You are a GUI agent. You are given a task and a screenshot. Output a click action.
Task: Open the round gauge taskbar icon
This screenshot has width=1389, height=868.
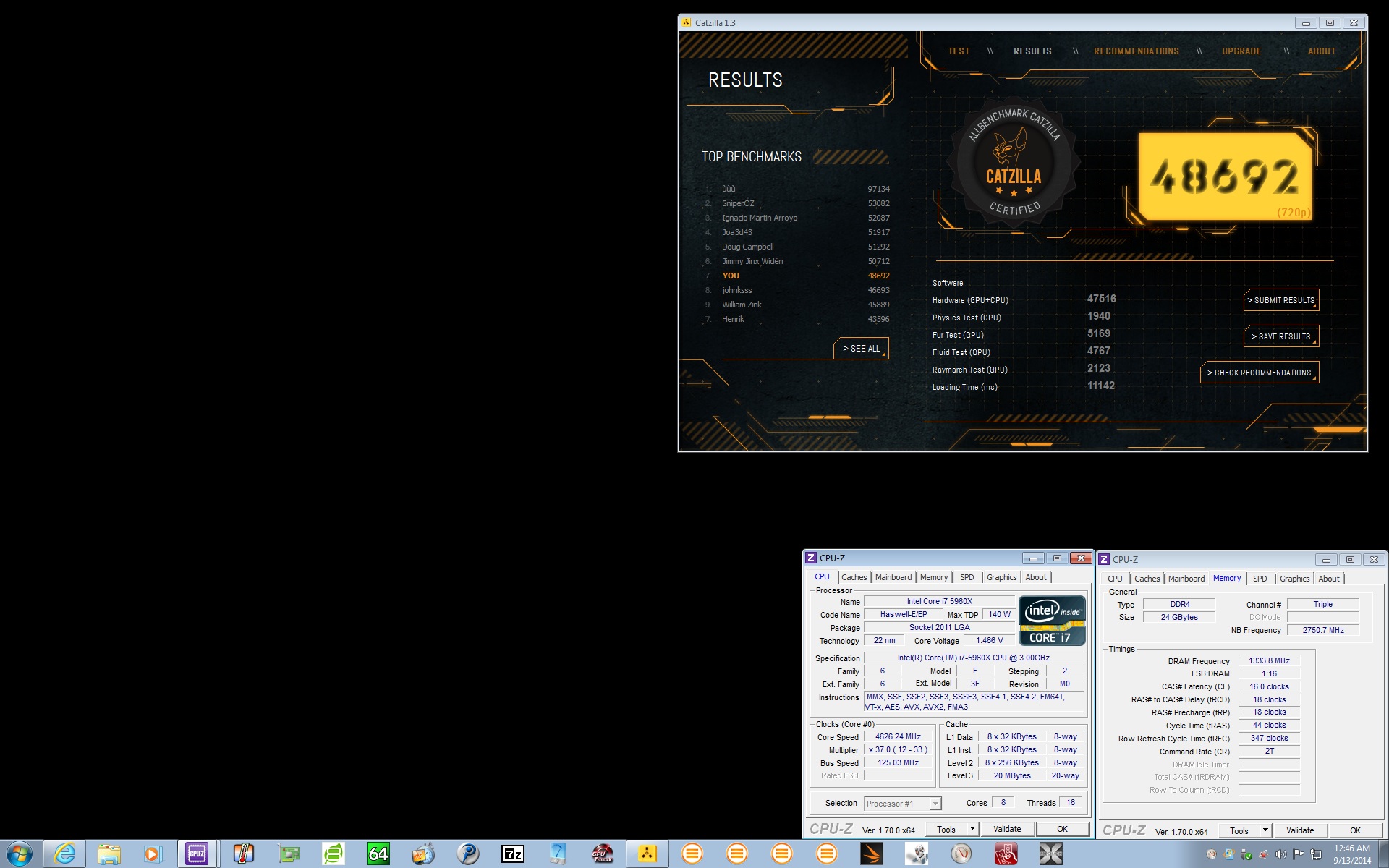[x=961, y=854]
